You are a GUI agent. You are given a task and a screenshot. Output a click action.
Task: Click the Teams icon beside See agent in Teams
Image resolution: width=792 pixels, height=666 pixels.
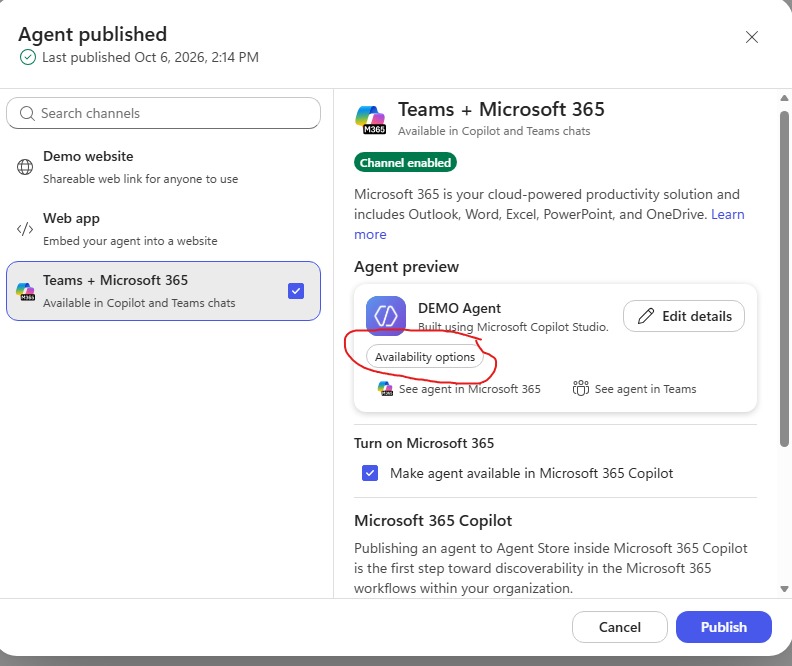[x=580, y=388]
